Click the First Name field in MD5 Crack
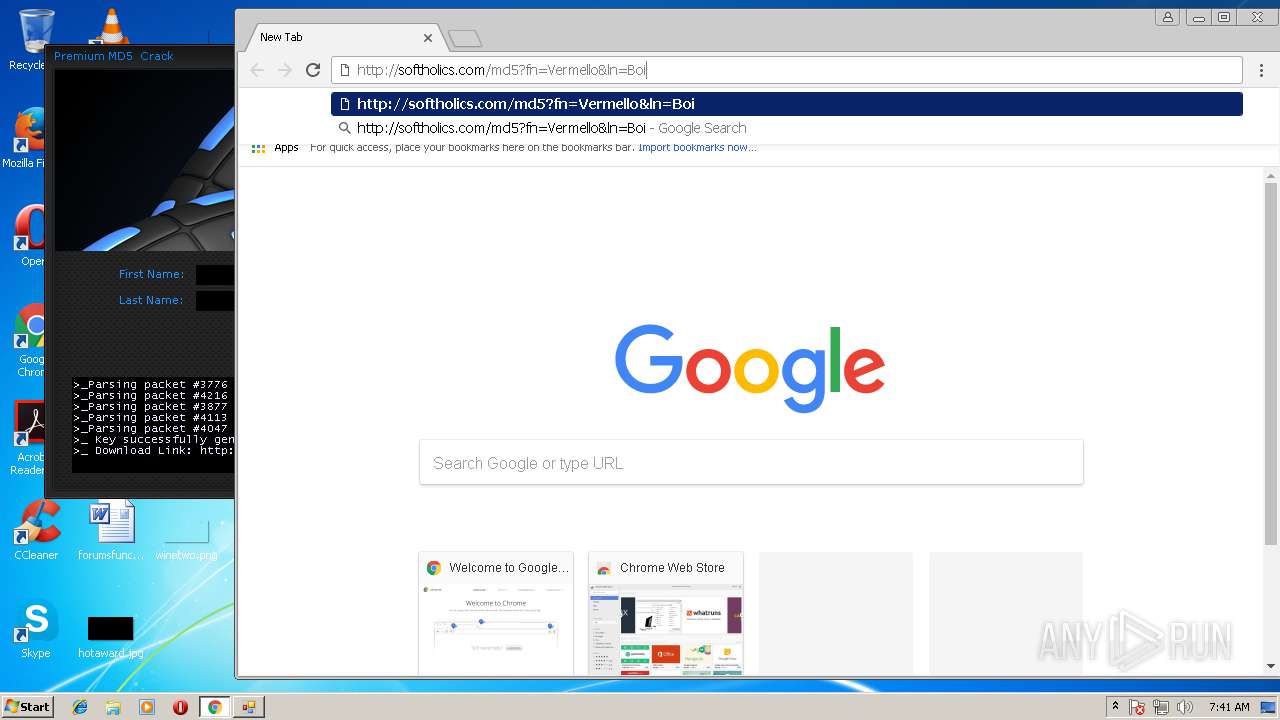Image resolution: width=1280 pixels, height=720 pixels. pos(215,275)
